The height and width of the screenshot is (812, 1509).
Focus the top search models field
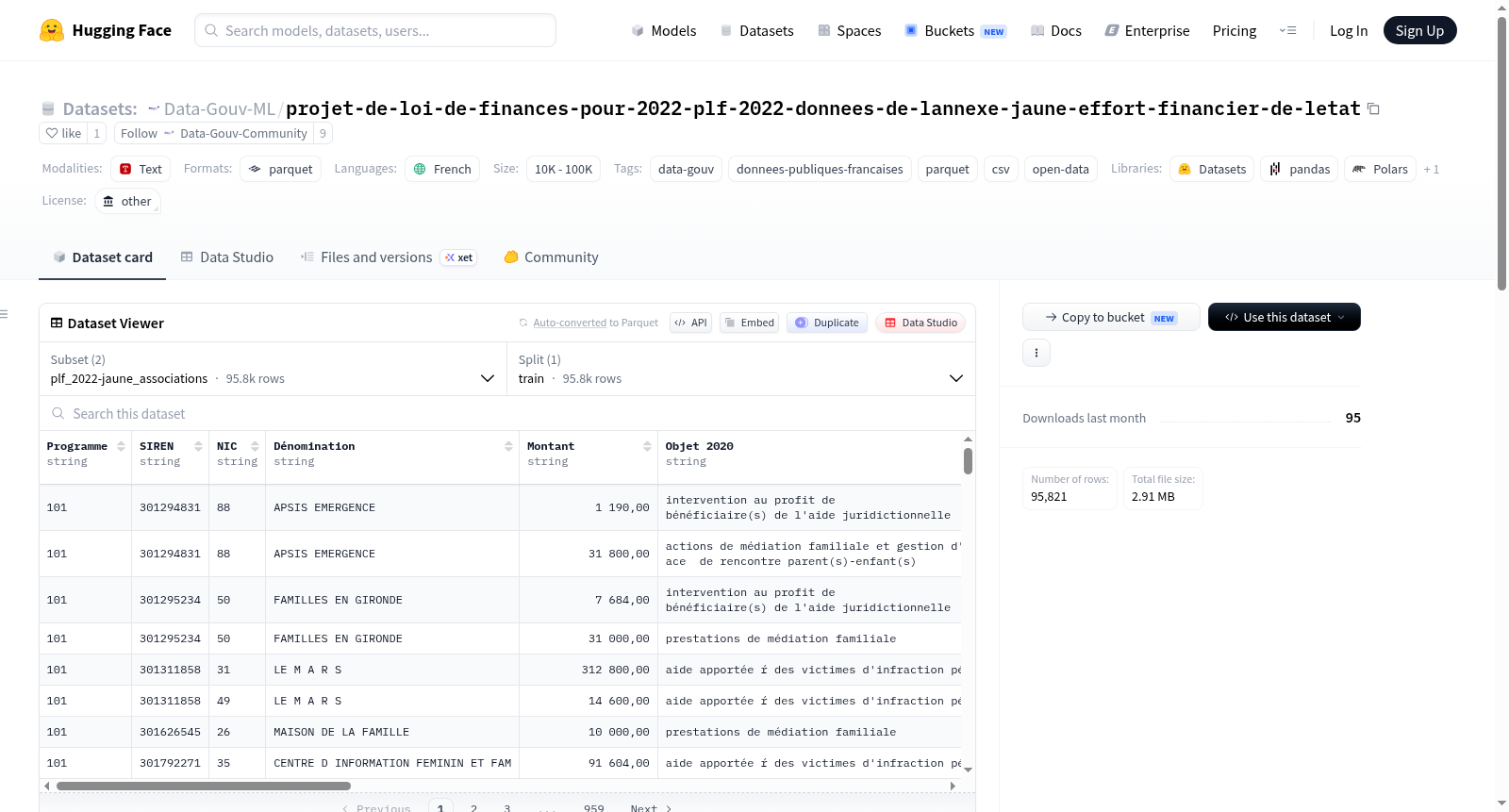[x=375, y=30]
